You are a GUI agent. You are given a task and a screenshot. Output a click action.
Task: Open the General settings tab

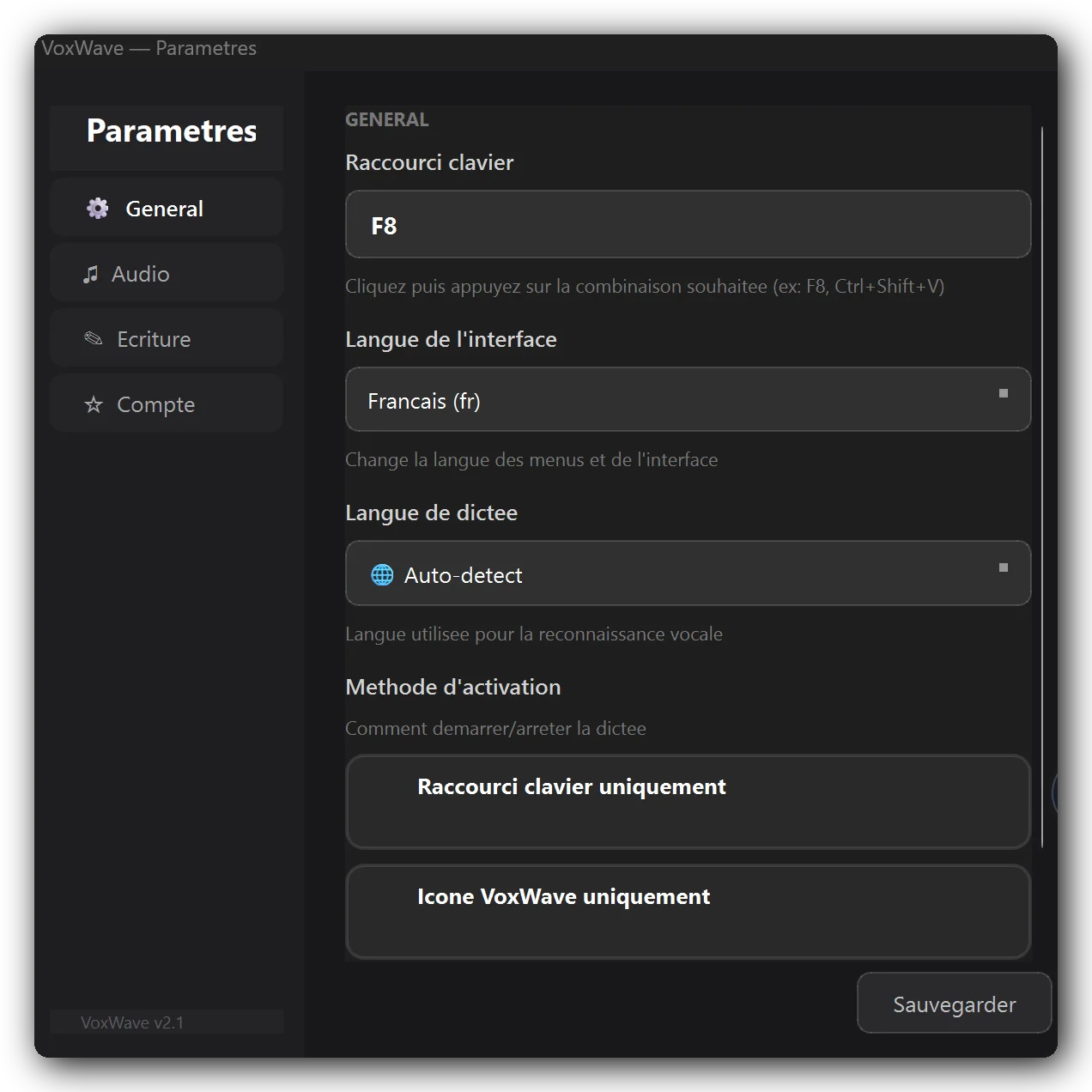click(x=167, y=208)
